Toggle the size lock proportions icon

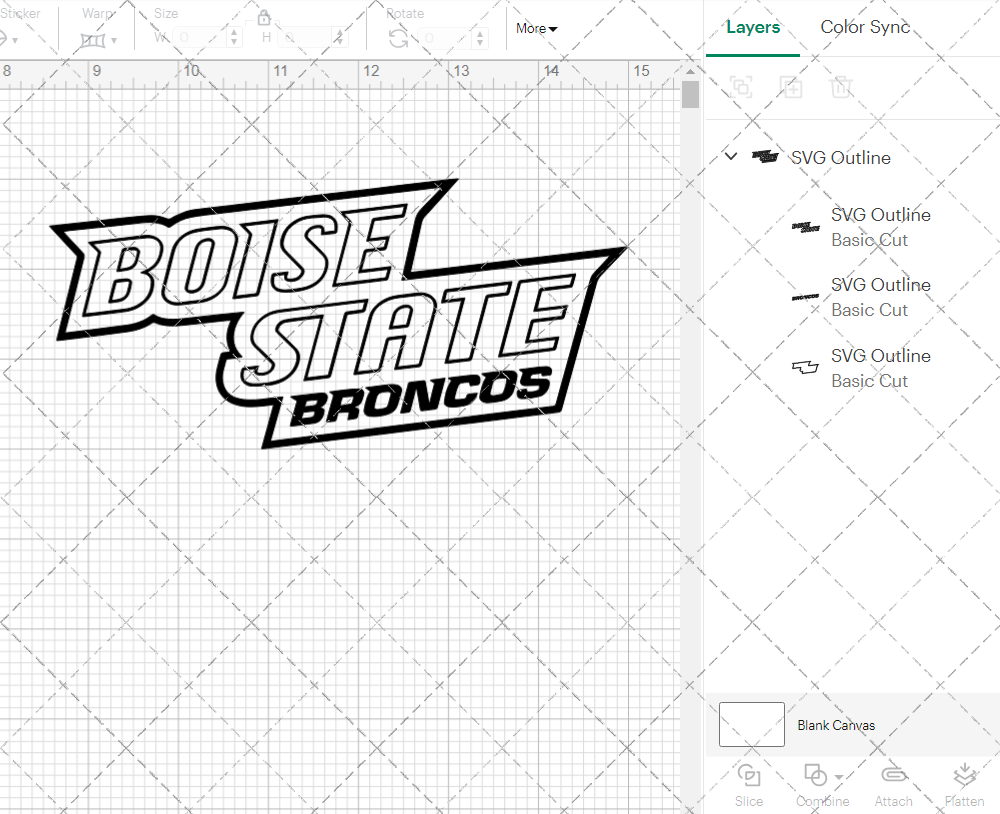(263, 18)
